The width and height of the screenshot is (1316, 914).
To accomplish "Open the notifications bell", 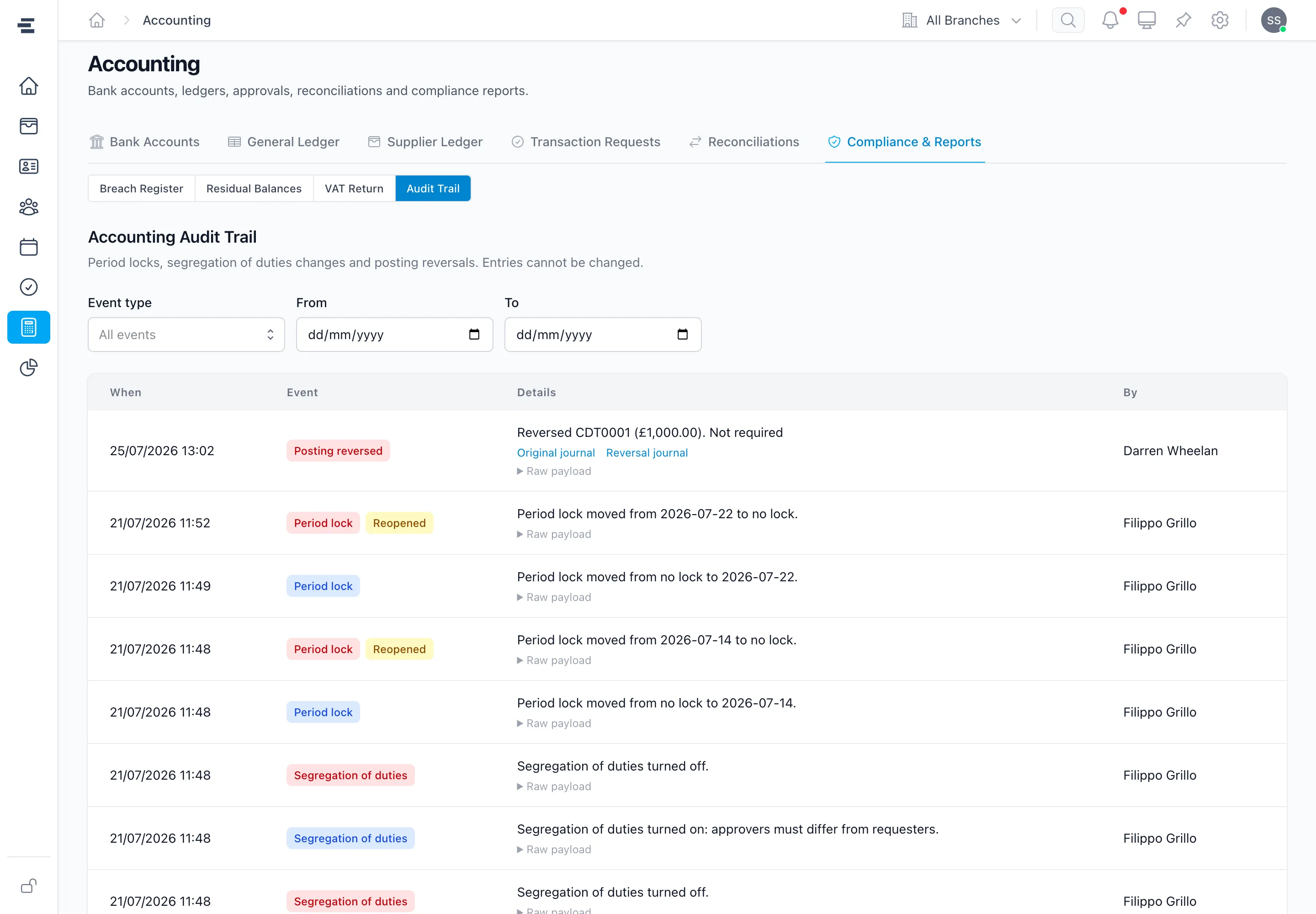I will click(1110, 21).
